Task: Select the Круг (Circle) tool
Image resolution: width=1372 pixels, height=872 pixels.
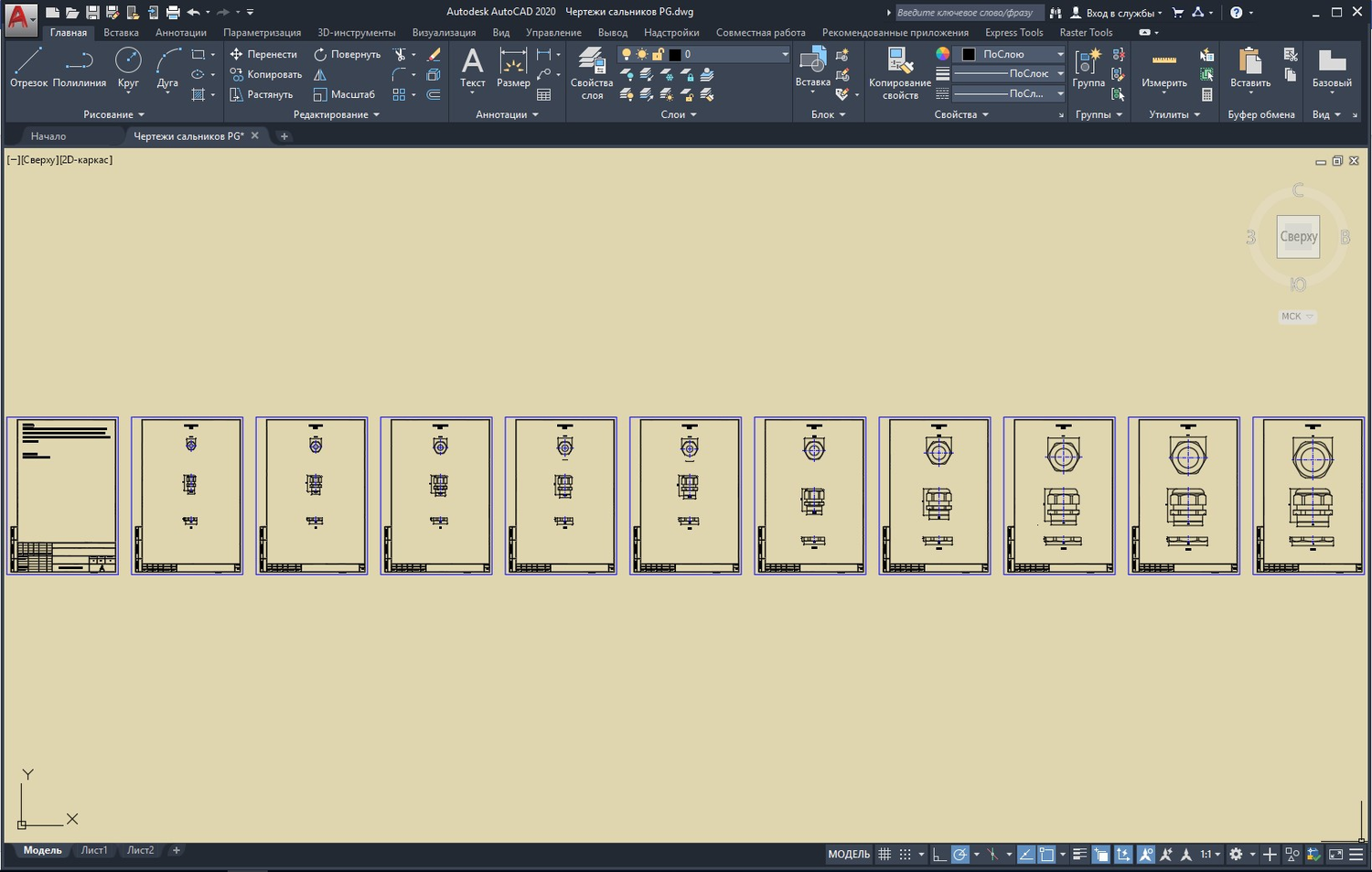Action: tap(128, 68)
